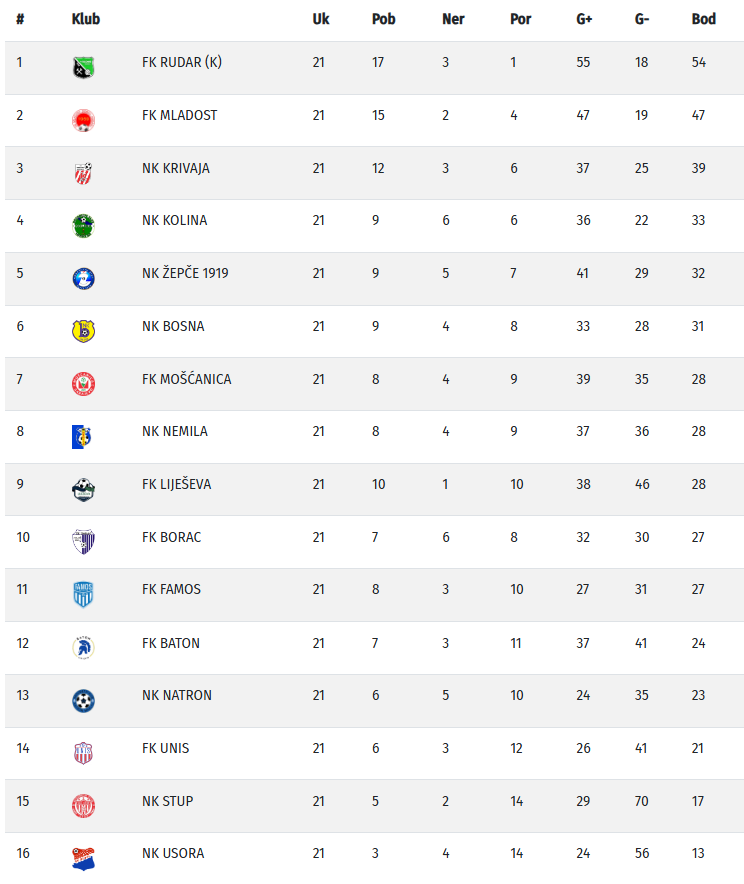744x884 pixels.
Task: Open the FK Baton team link
Action: (x=171, y=643)
